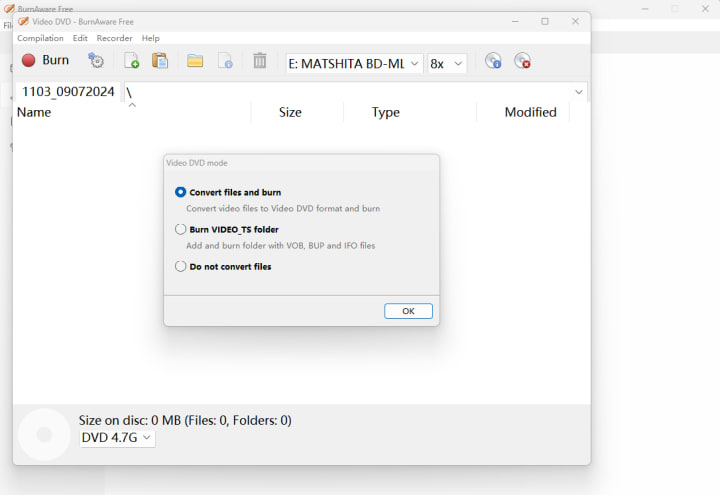720x495 pixels.
Task: Sort by the Modified column header
Action: [x=523, y=112]
